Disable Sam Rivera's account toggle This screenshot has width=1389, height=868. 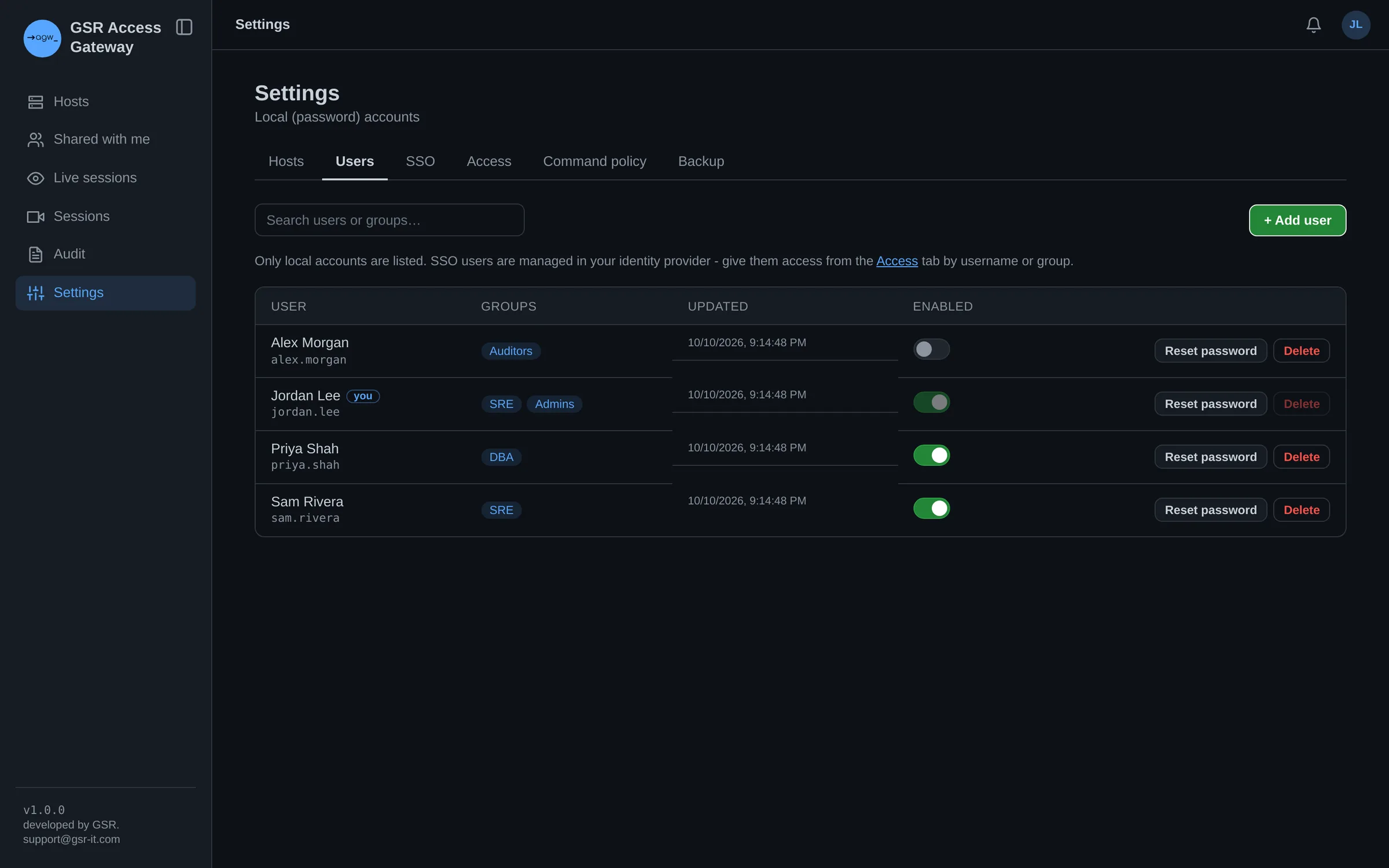click(931, 508)
